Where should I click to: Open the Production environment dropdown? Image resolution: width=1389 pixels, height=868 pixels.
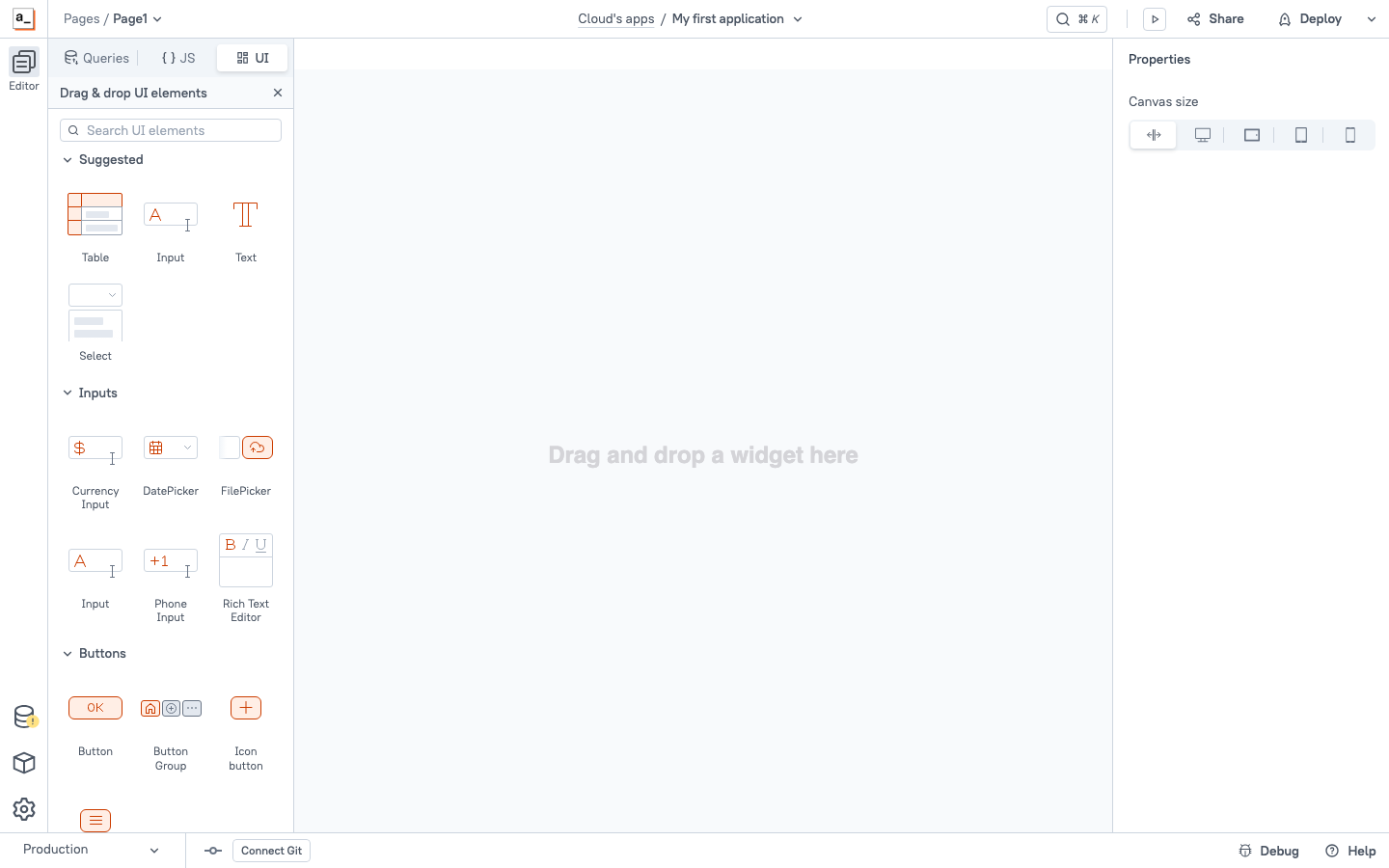click(x=92, y=850)
